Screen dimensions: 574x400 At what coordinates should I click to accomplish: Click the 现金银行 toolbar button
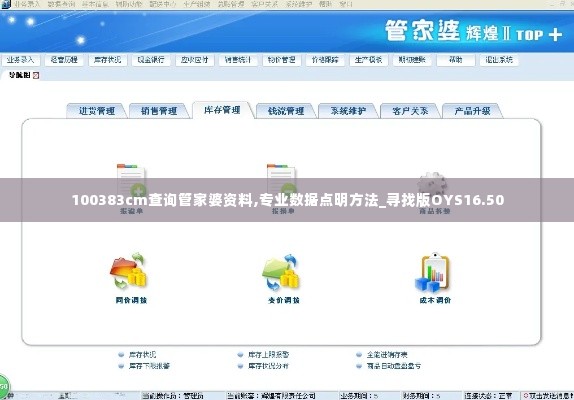coord(151,60)
